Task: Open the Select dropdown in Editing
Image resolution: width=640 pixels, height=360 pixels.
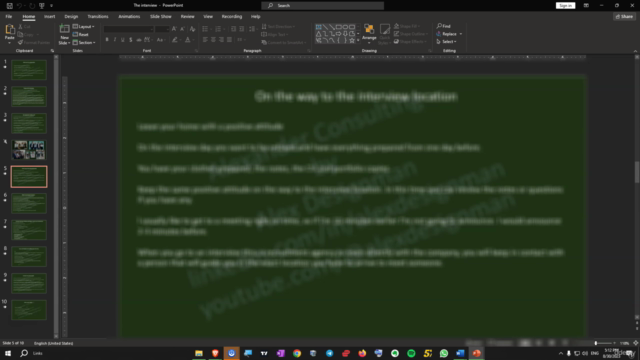Action: coord(446,42)
